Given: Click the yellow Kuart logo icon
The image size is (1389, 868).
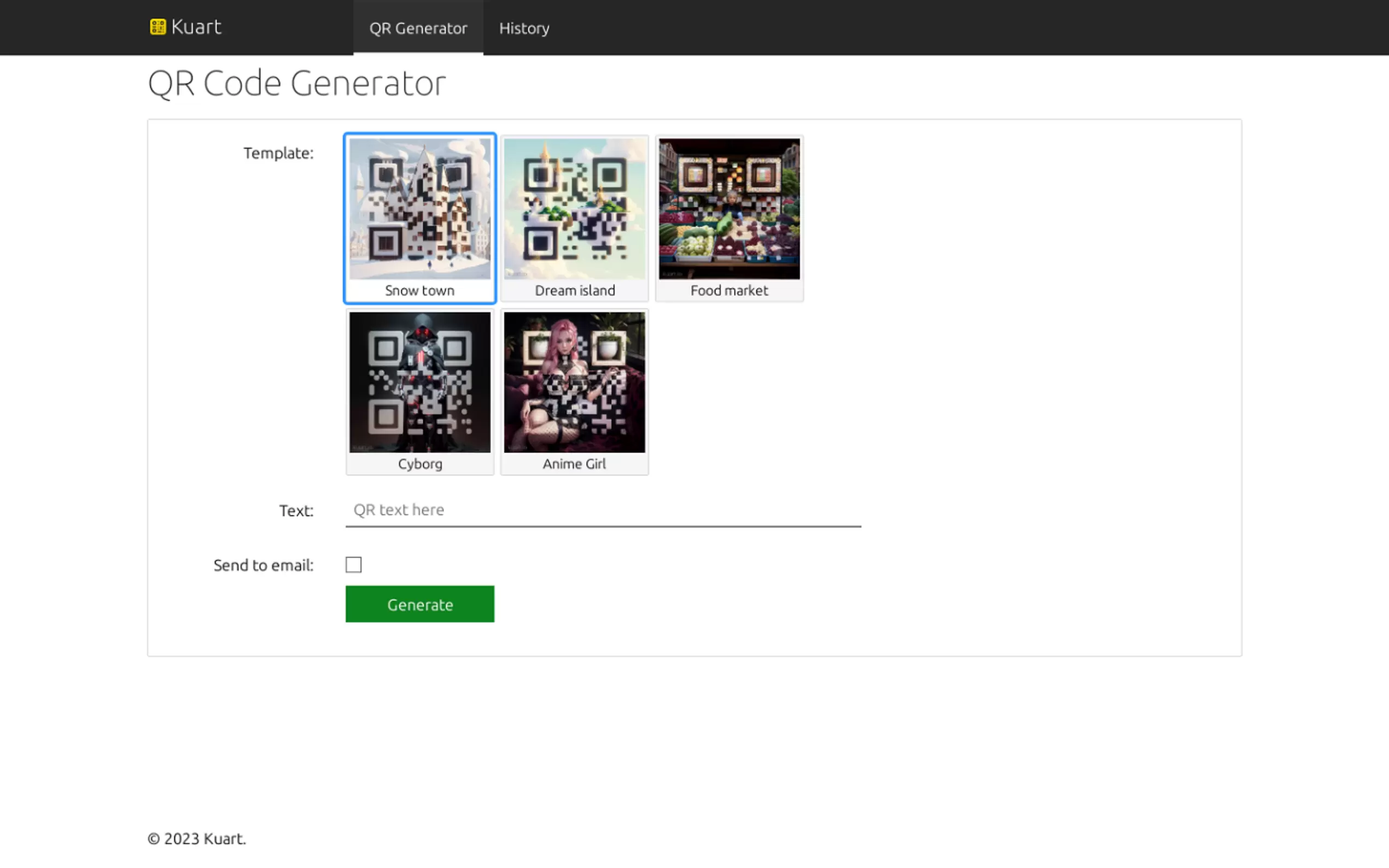Looking at the screenshot, I should 157,27.
